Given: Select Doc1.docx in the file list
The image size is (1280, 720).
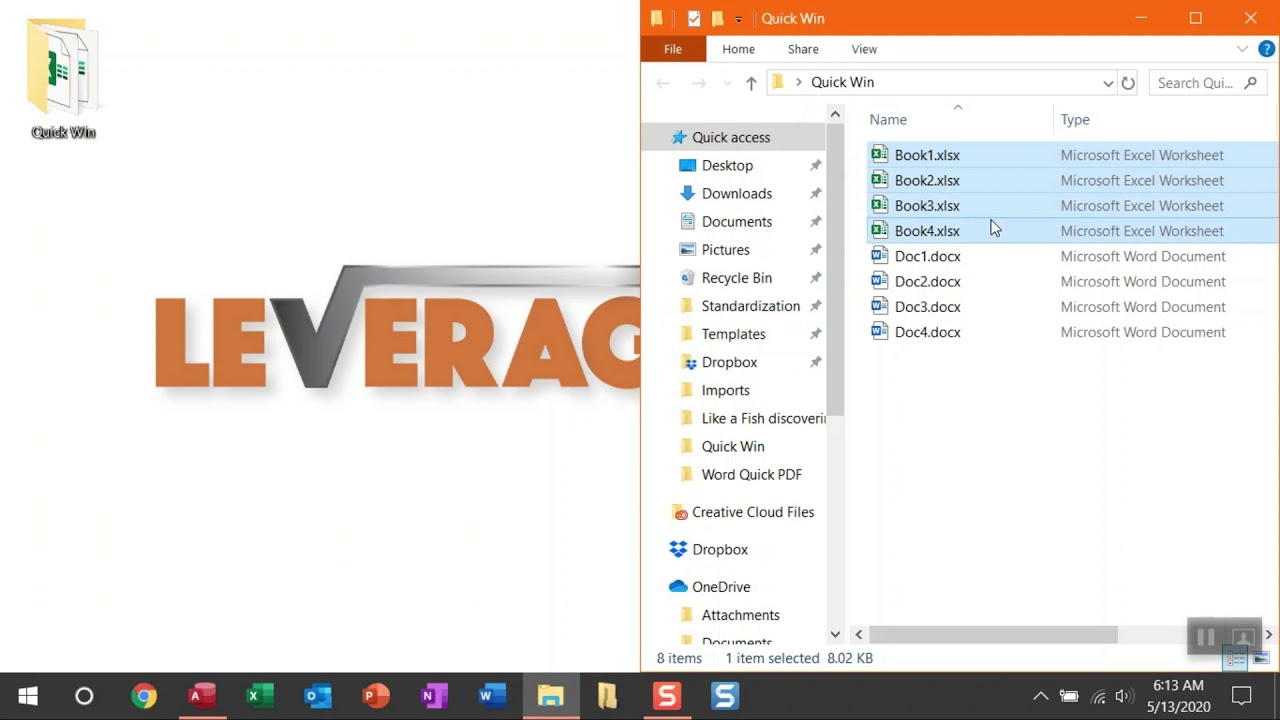Looking at the screenshot, I should [x=927, y=256].
